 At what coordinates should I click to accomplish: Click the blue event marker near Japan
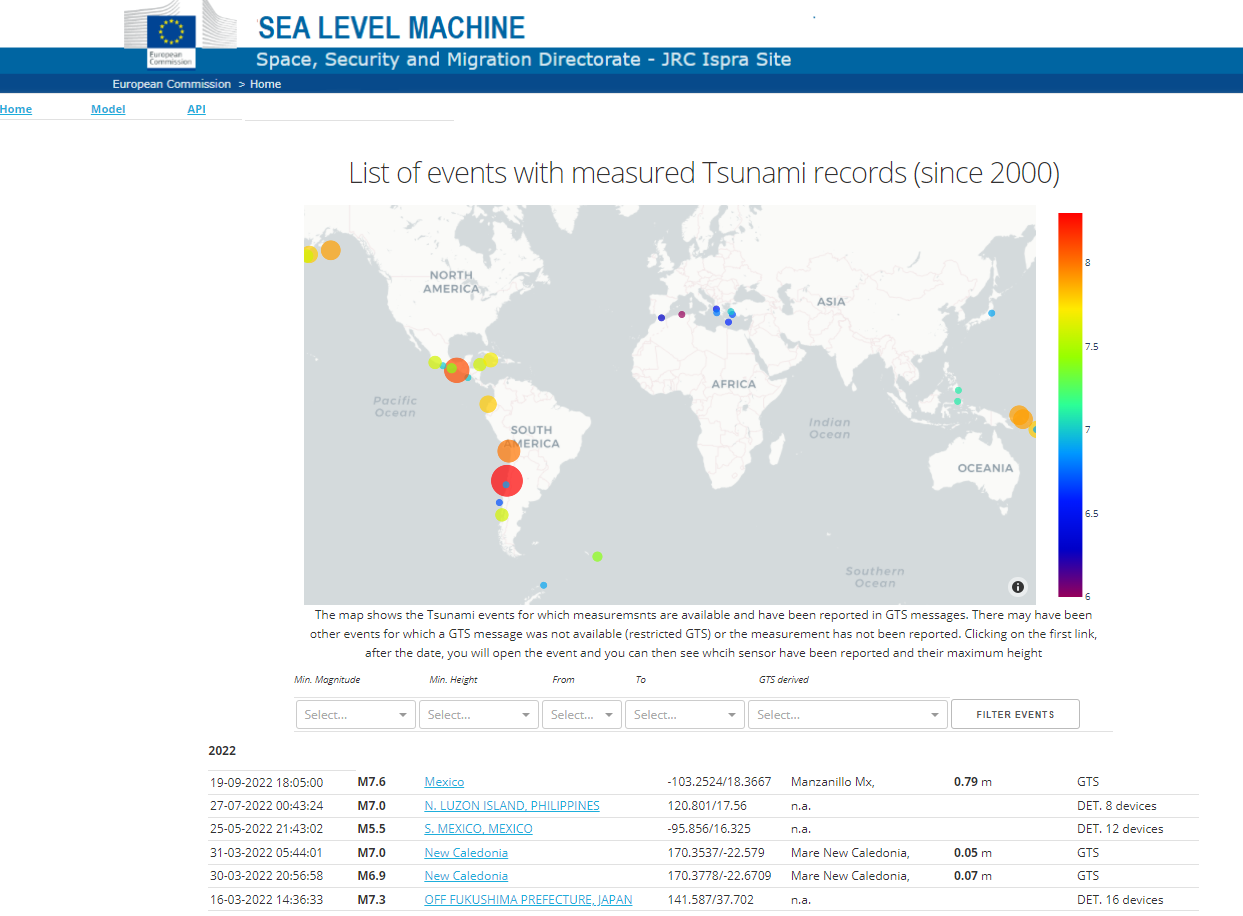click(x=990, y=313)
